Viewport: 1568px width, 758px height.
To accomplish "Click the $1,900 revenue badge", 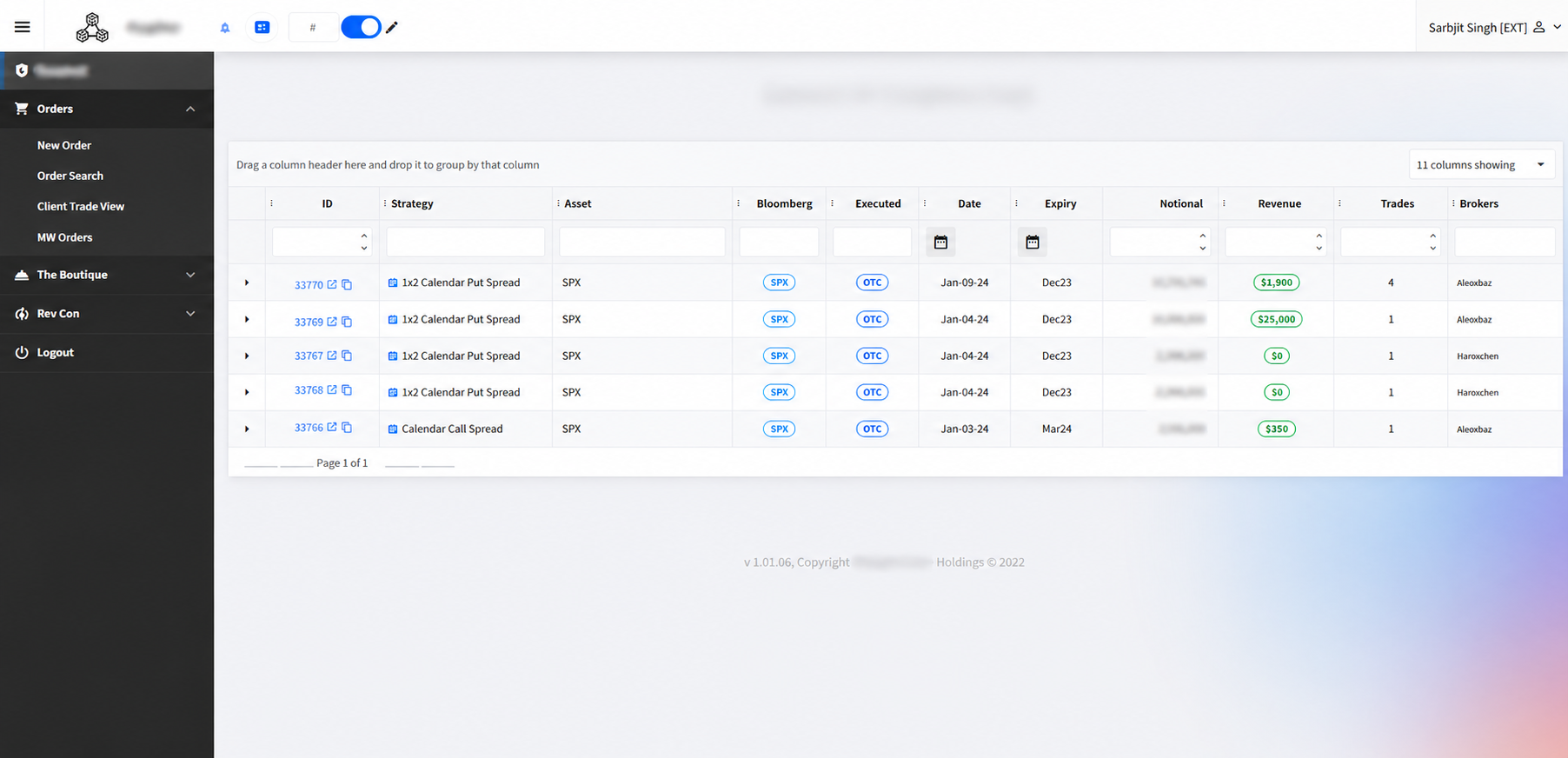I will (1276, 283).
